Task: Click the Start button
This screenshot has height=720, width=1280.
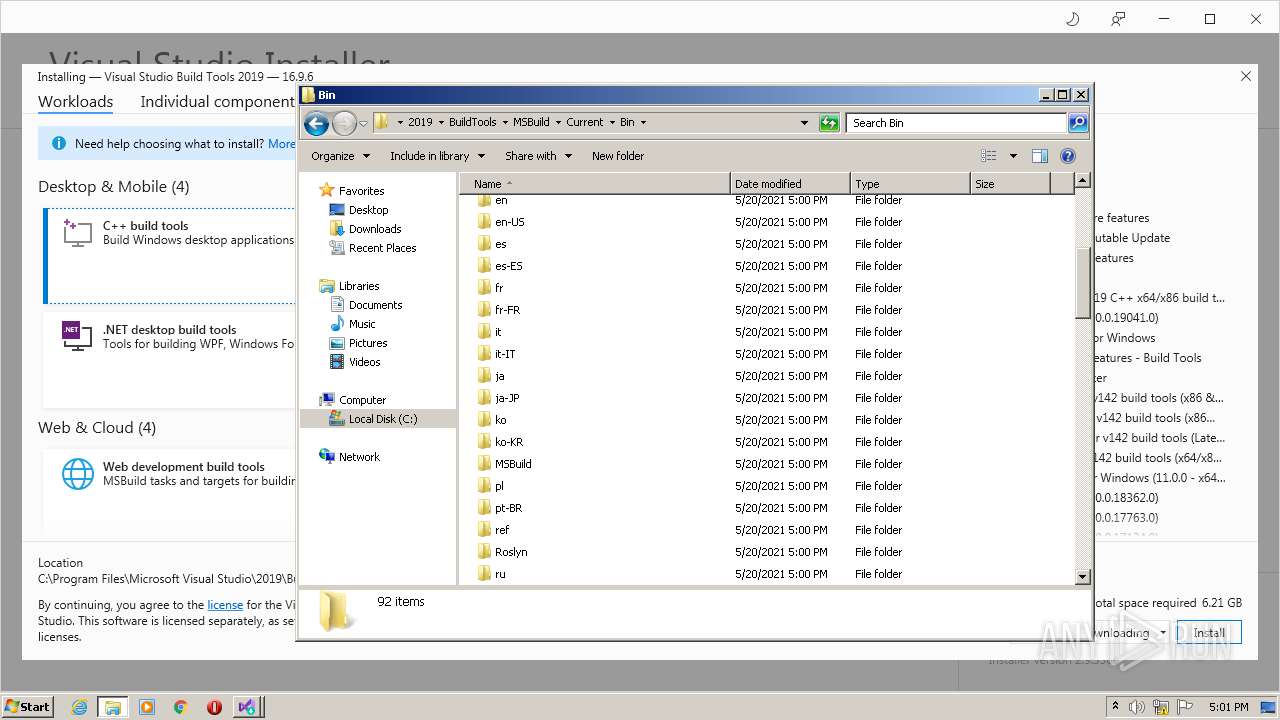Action: coord(27,707)
